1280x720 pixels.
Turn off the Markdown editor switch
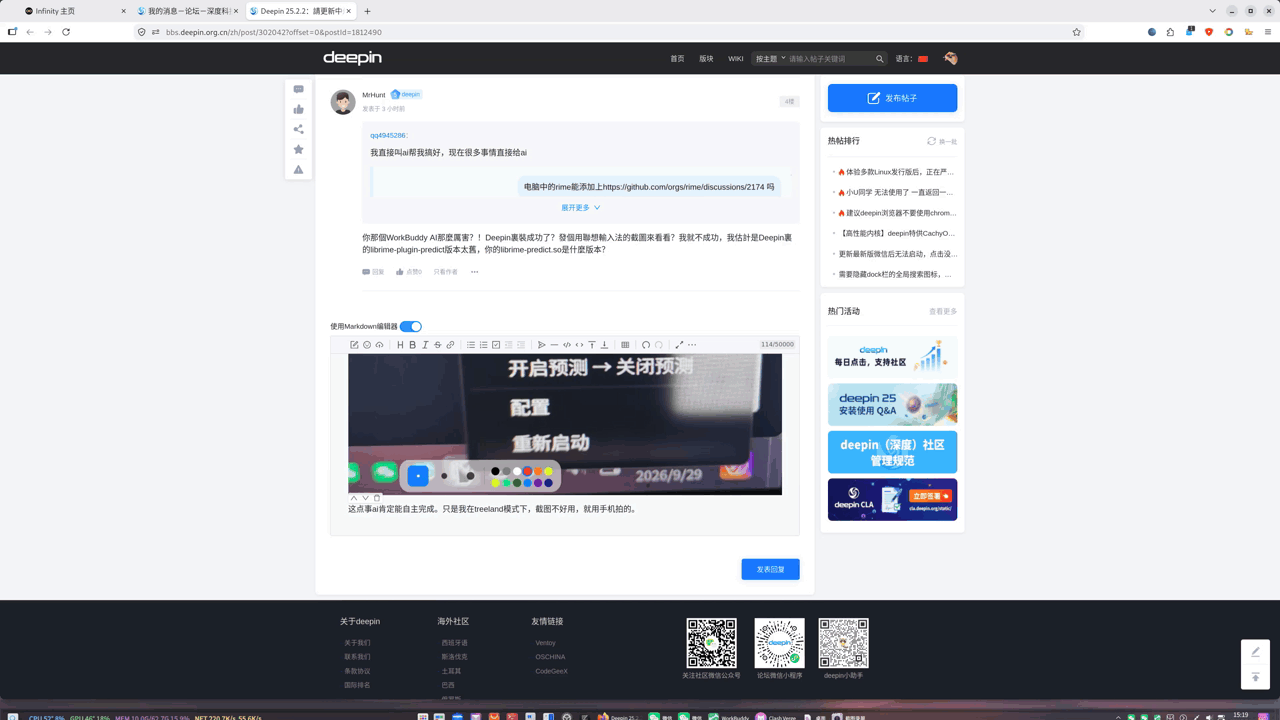411,326
